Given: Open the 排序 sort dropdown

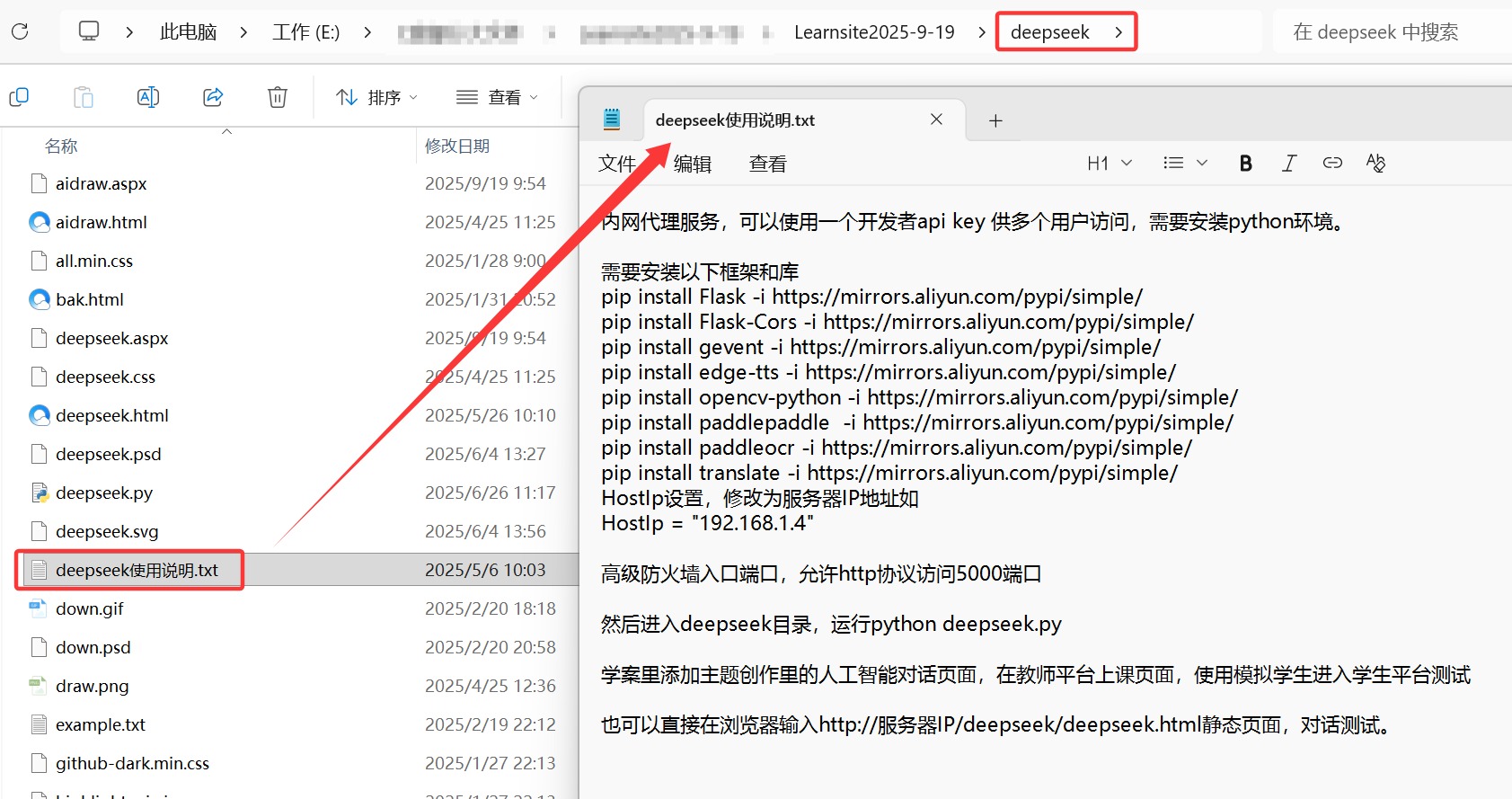Looking at the screenshot, I should pyautogui.click(x=376, y=97).
